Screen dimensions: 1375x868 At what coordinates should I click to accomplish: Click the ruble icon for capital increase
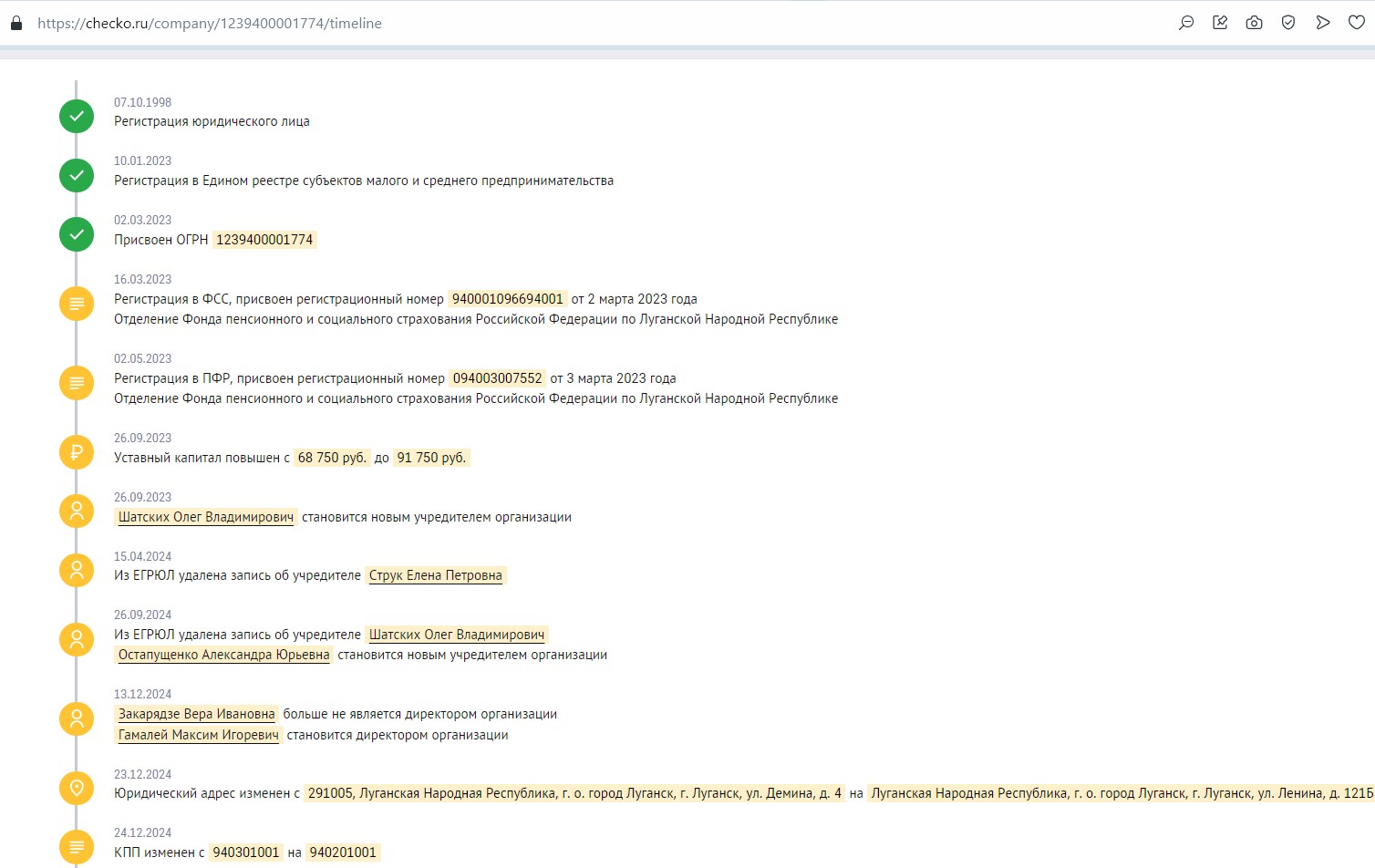77,451
